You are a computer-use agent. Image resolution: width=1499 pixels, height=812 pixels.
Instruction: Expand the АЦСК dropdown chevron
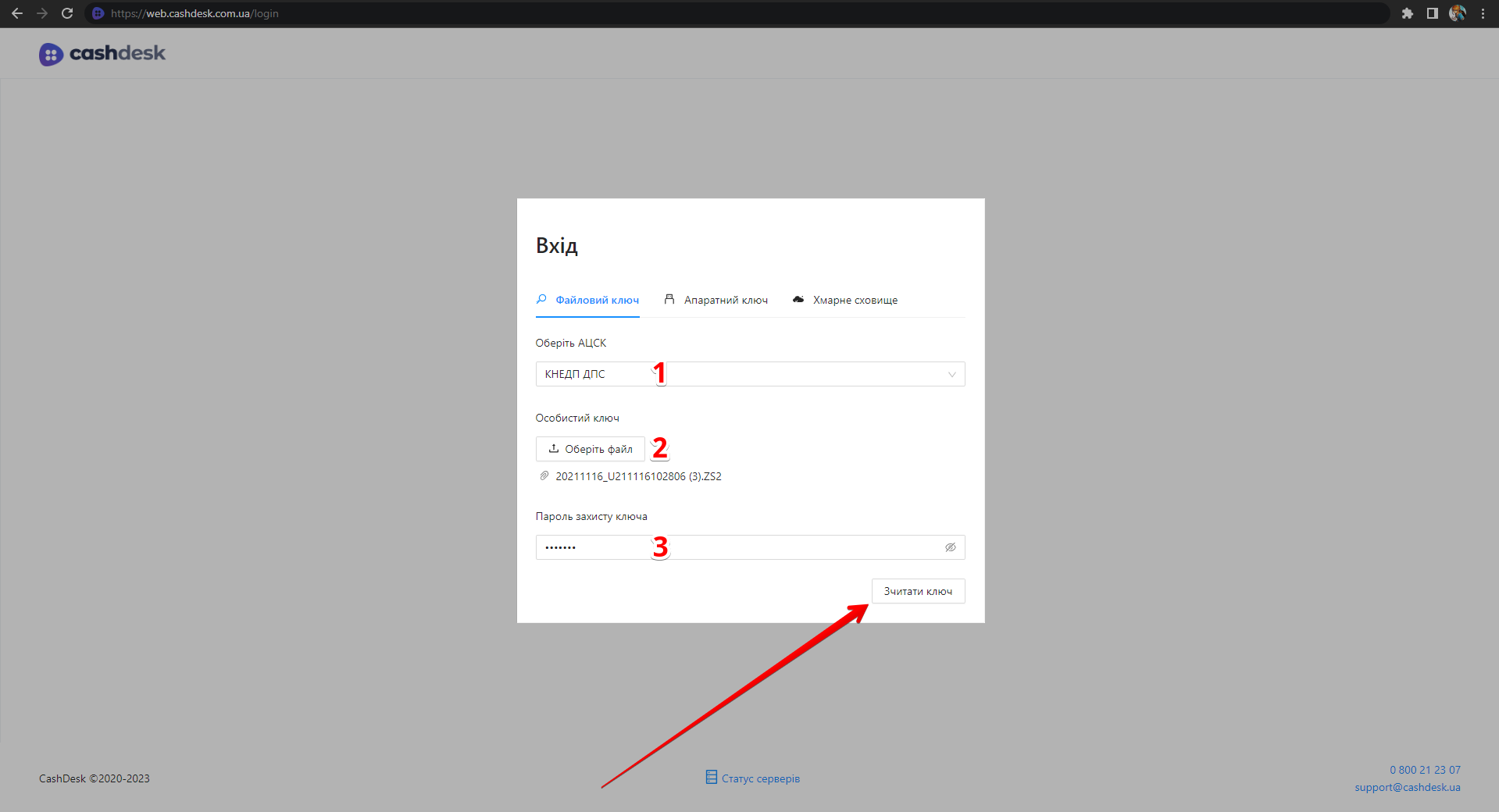[951, 375]
